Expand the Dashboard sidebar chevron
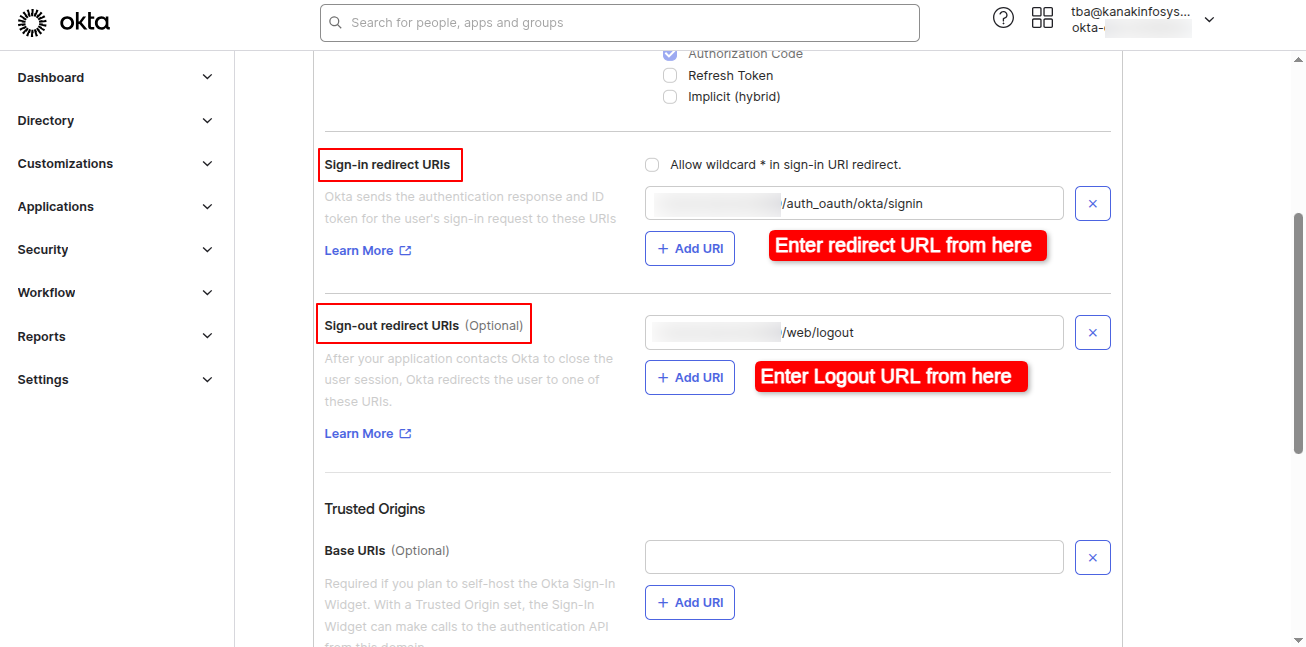1306x647 pixels. click(x=207, y=78)
